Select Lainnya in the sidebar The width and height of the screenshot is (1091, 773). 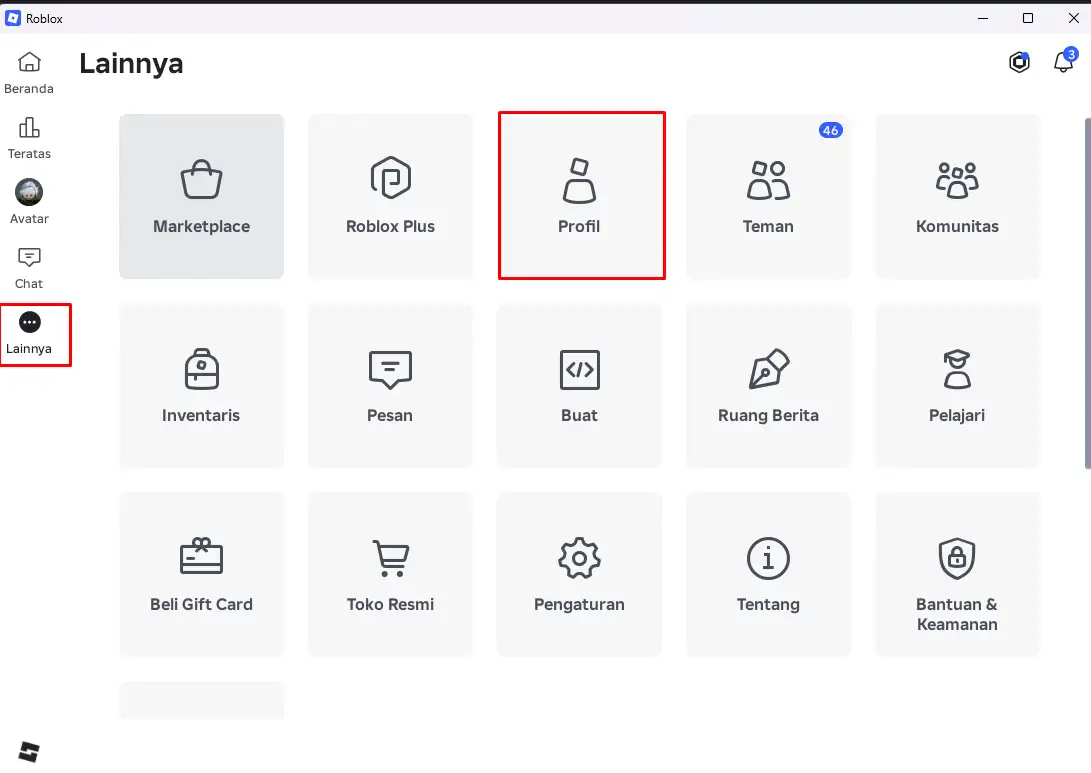(29, 333)
